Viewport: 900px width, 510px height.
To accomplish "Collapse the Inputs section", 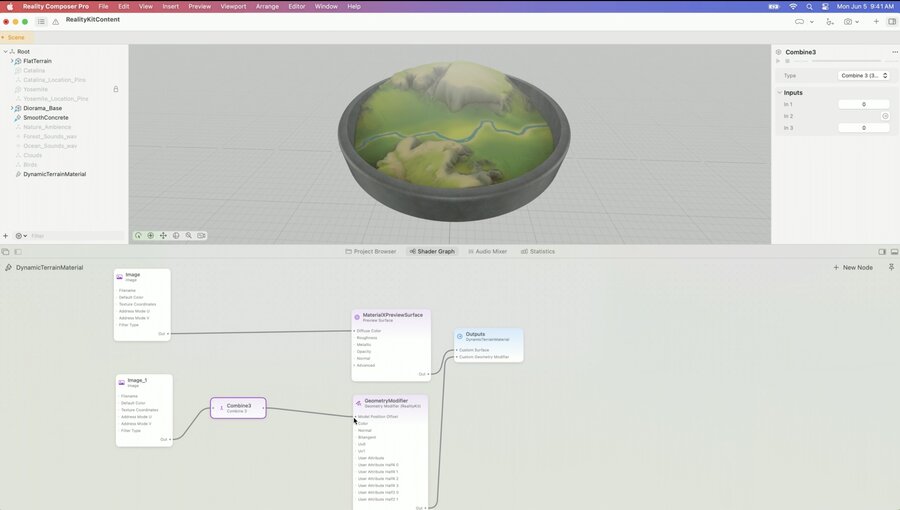I will click(779, 92).
